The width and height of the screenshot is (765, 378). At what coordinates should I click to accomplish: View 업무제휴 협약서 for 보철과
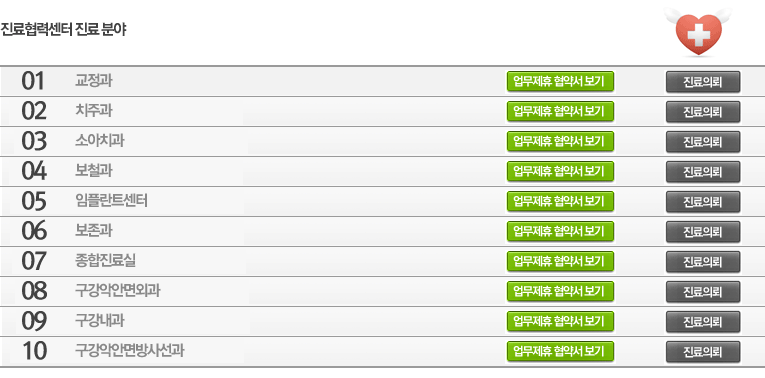coord(560,172)
